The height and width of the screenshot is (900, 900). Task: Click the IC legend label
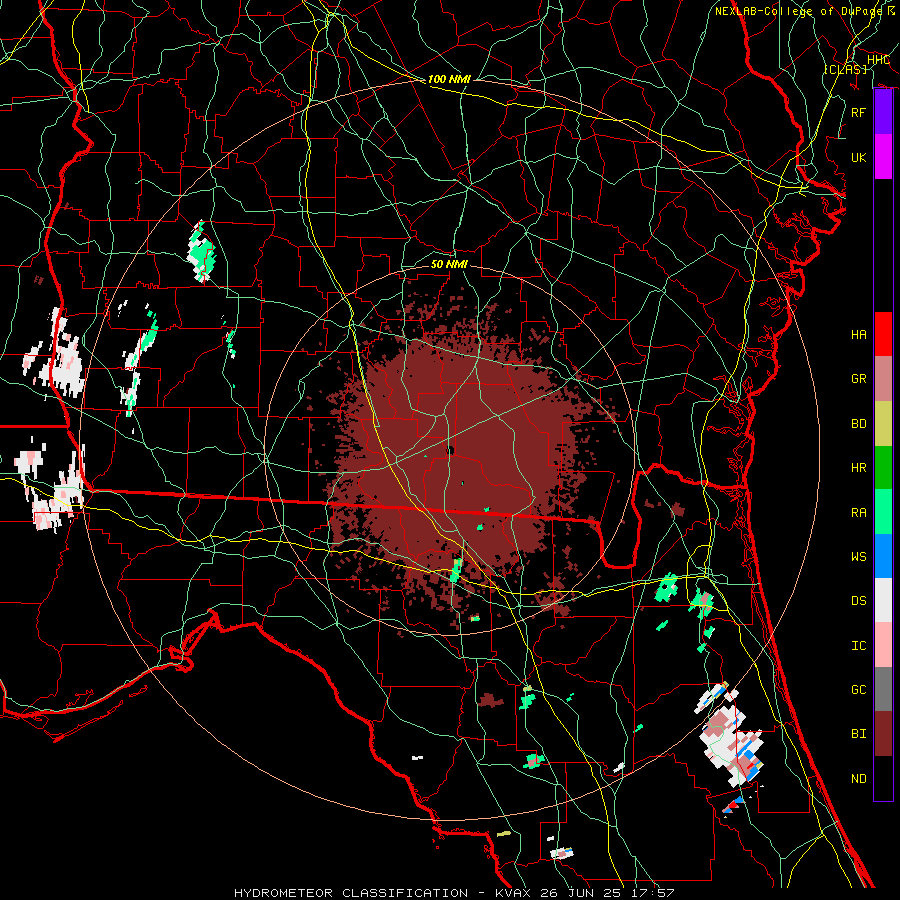click(x=858, y=646)
